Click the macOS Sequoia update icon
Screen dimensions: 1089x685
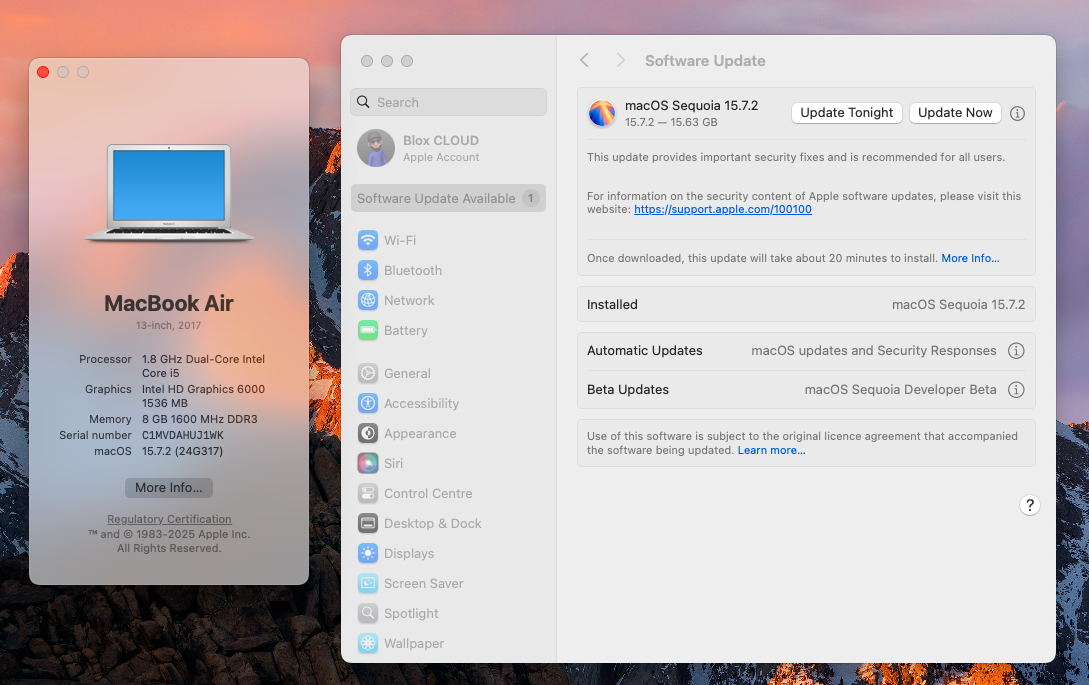(601, 113)
